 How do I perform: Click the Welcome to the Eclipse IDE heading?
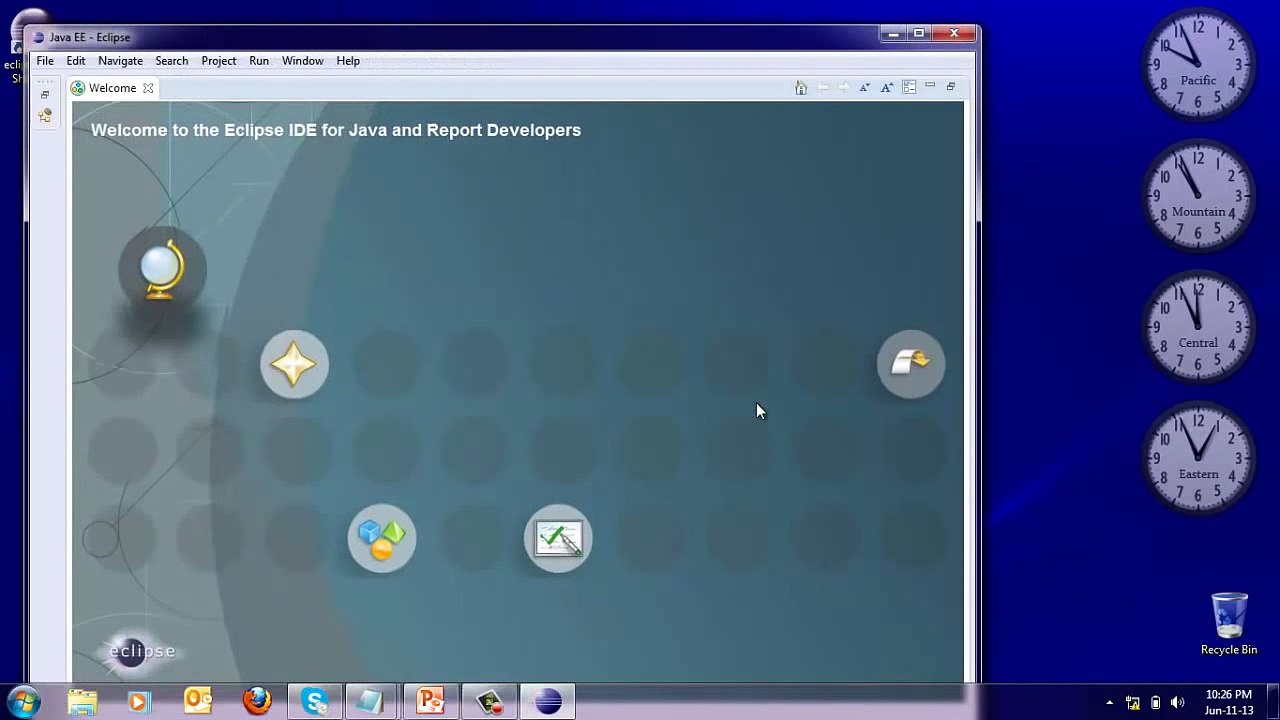[x=336, y=130]
